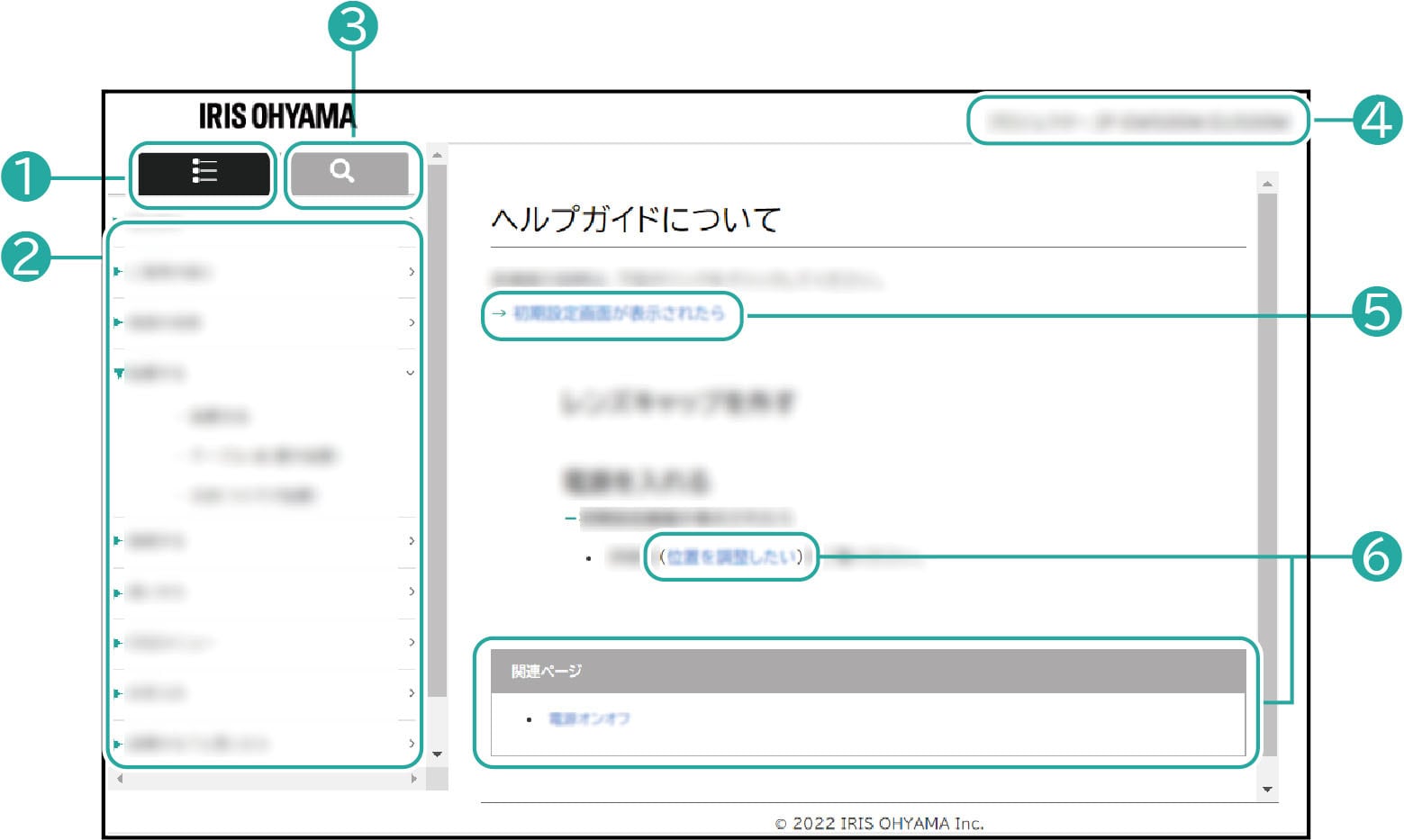Switch to the magnifier search tab
Screen dimensions: 1404x840
(x=349, y=173)
